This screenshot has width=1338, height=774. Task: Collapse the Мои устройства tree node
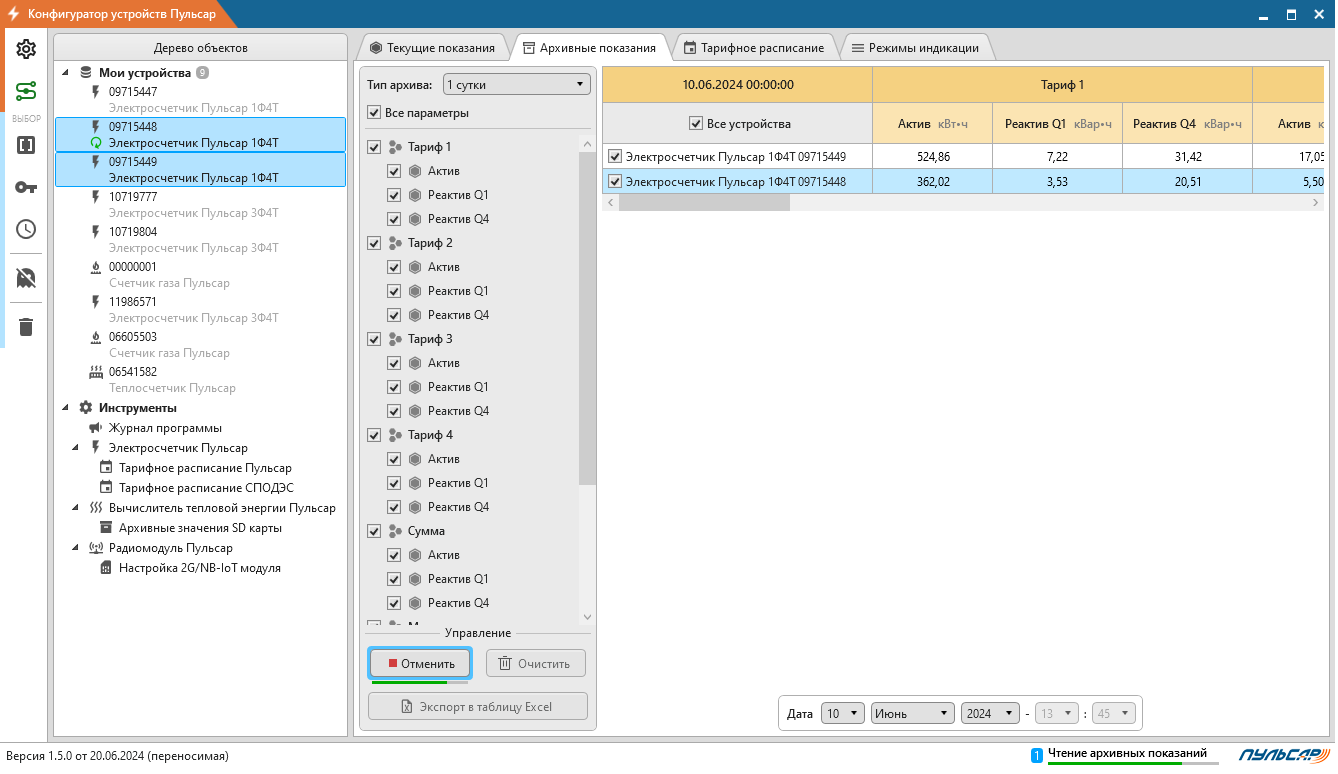(66, 73)
